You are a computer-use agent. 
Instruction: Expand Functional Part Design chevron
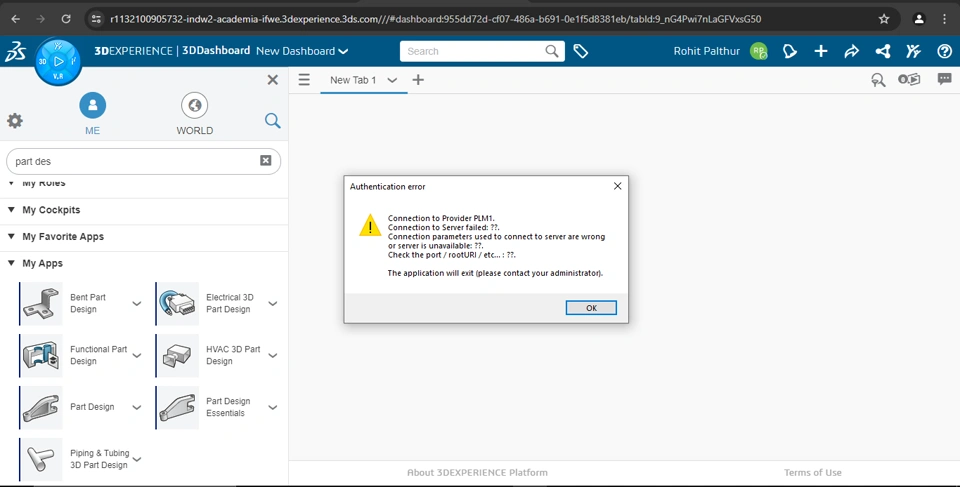click(137, 356)
